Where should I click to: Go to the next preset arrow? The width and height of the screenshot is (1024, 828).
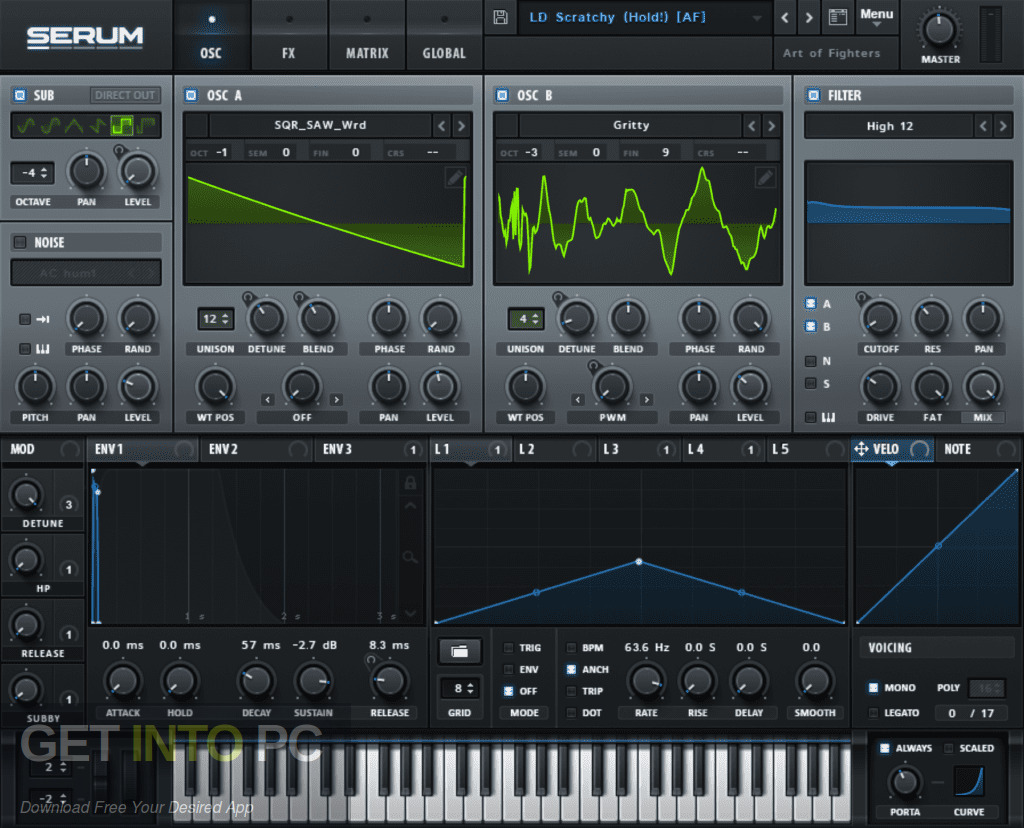(809, 18)
